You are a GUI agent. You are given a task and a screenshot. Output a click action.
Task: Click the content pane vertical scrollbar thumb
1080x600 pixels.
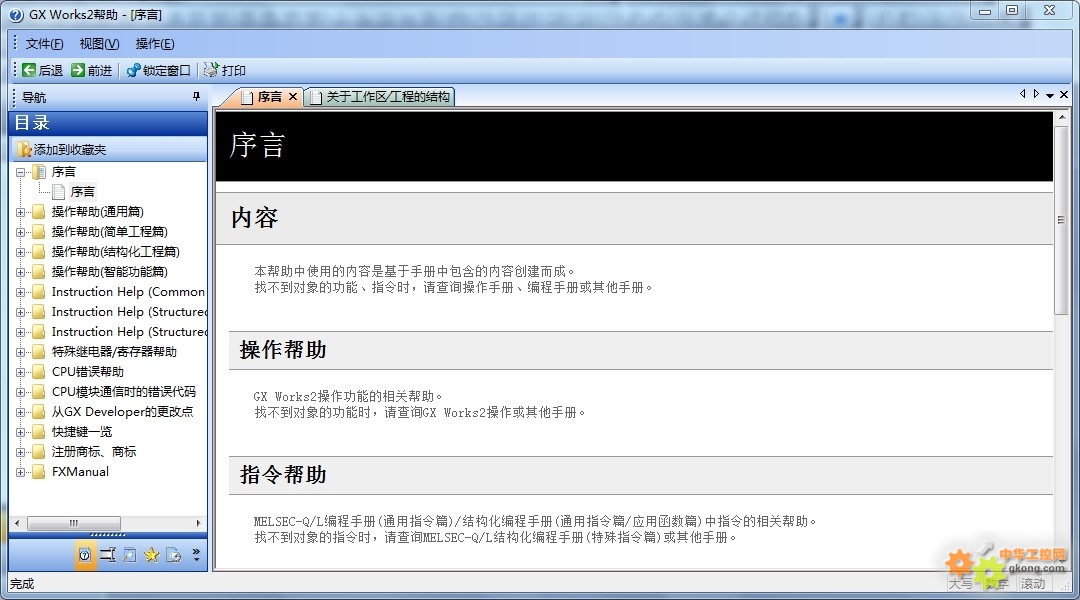click(x=1061, y=219)
